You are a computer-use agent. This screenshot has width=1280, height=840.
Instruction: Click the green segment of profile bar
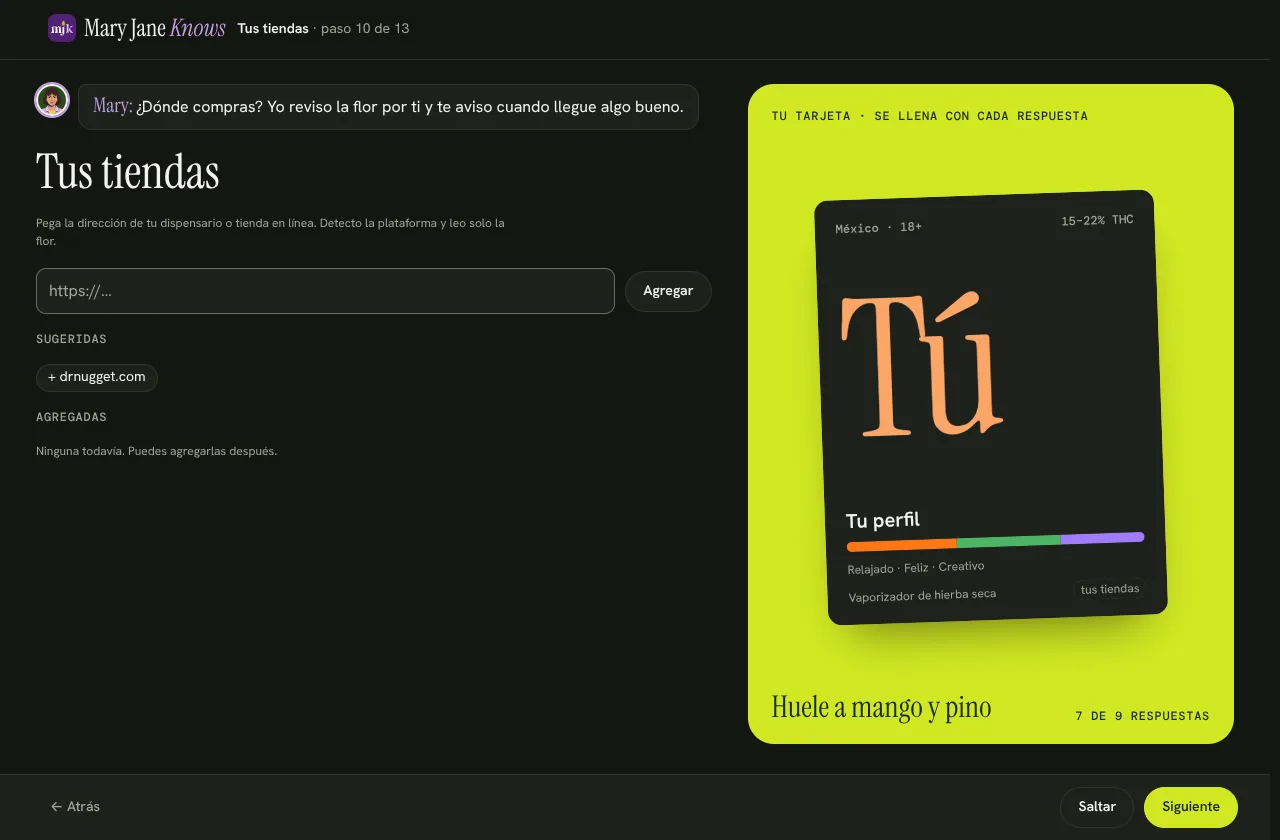pos(1008,541)
